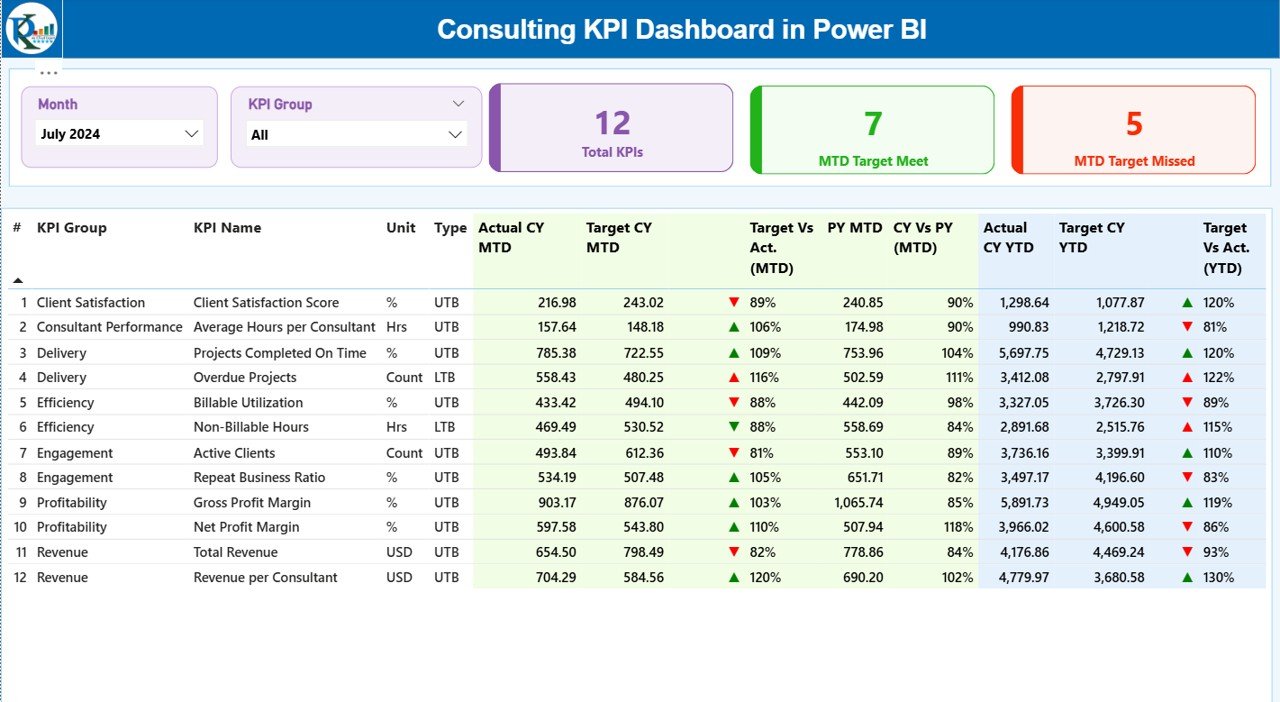Select the MTD Target Missed card showing 5
This screenshot has height=702, width=1280.
coord(1131,129)
